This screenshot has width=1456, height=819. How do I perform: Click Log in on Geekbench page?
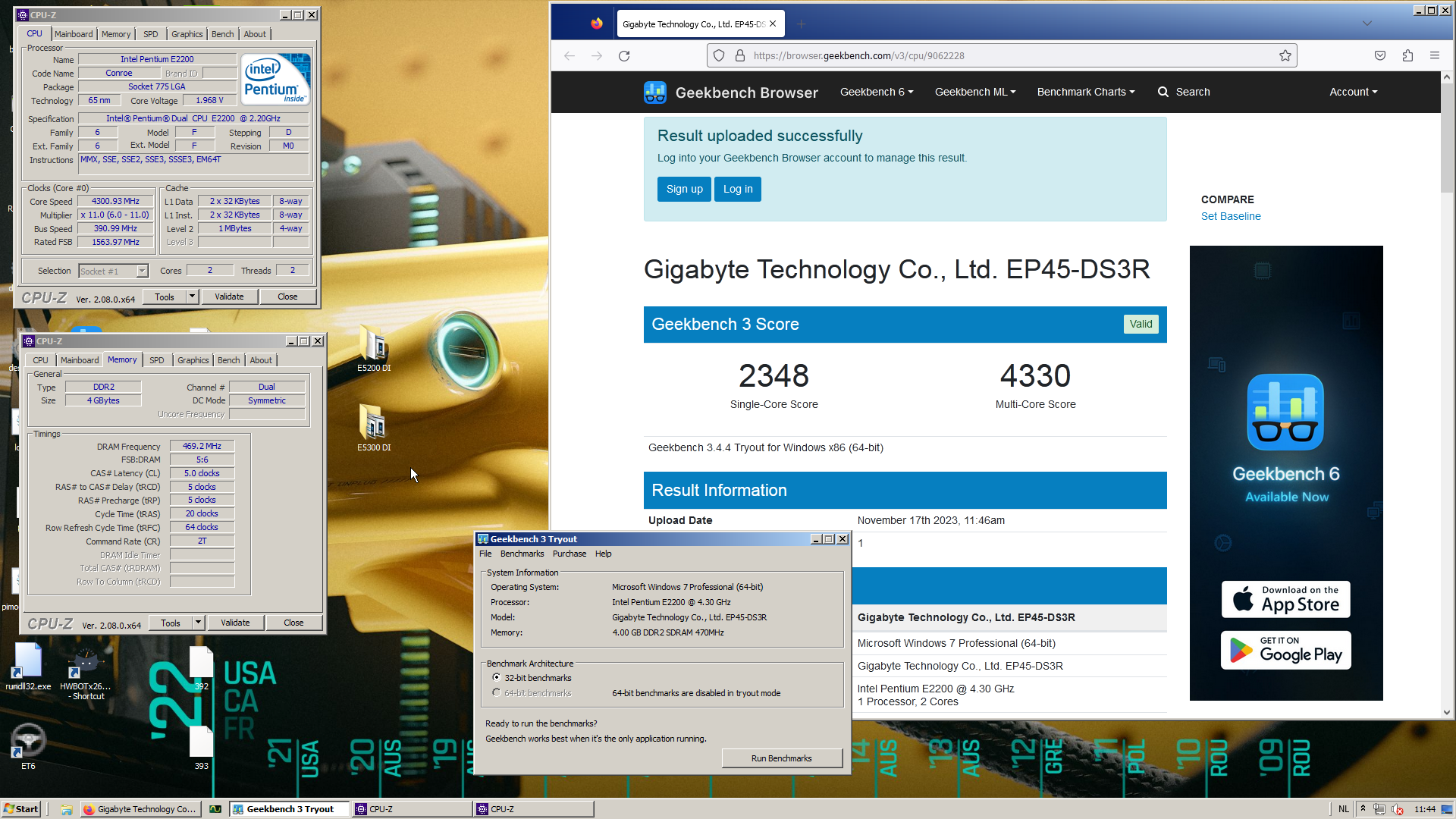click(738, 189)
